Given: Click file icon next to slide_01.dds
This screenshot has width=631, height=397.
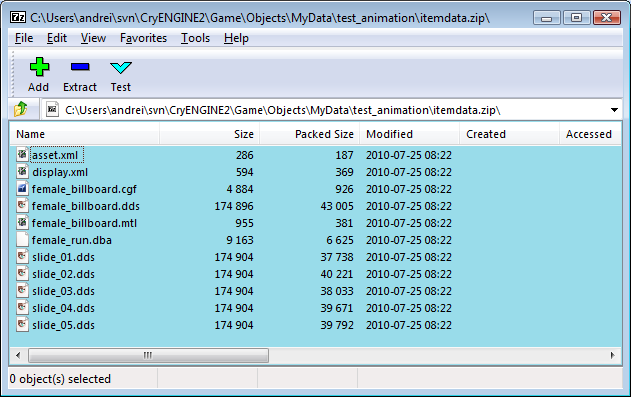Looking at the screenshot, I should pos(23,256).
